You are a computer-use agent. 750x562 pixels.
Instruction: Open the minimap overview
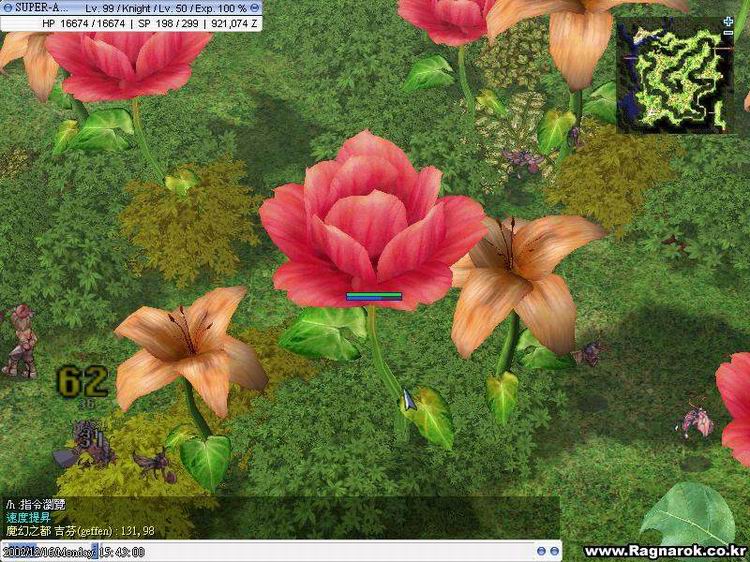(675, 75)
